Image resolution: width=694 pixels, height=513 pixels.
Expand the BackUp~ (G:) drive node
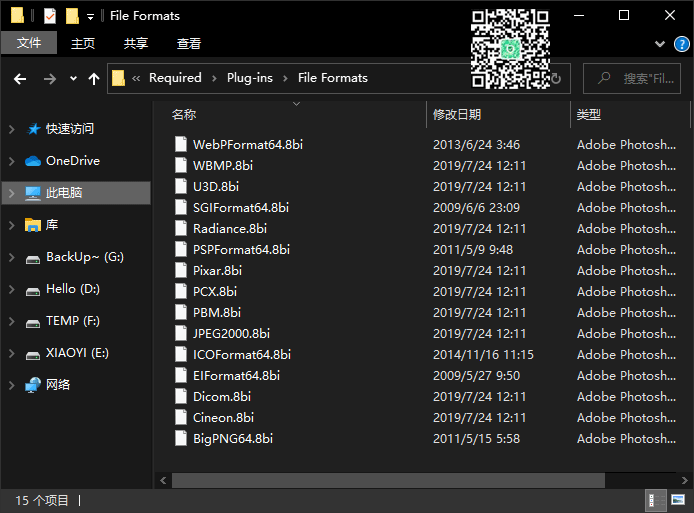12,257
